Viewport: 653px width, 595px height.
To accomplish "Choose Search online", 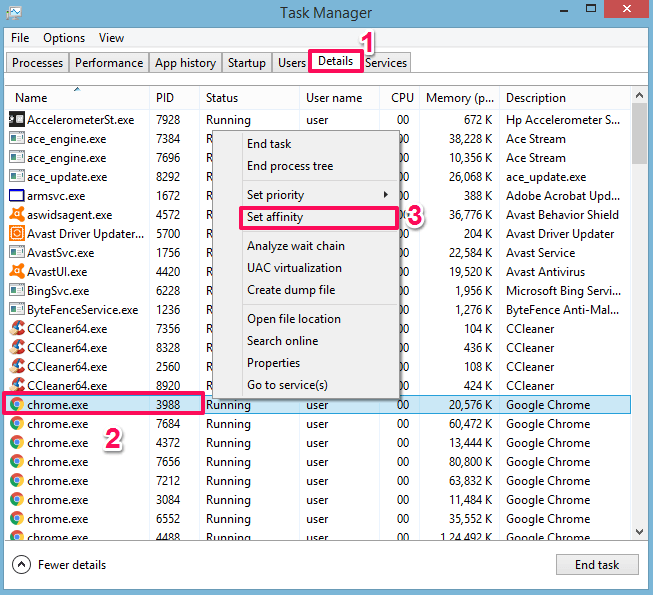I will click(318, 341).
